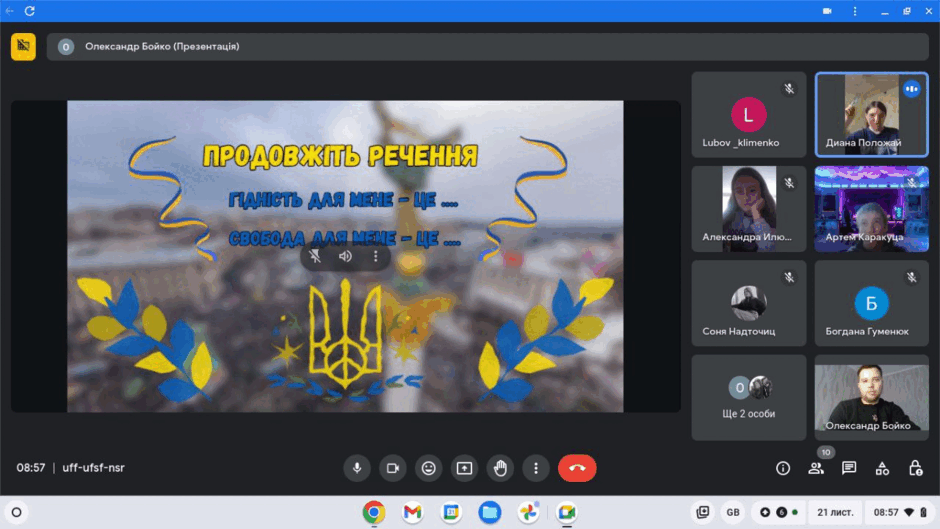Viewport: 940px width, 529px height.
Task: Open the 'Ще 2 особи' tile
Action: tap(749, 398)
